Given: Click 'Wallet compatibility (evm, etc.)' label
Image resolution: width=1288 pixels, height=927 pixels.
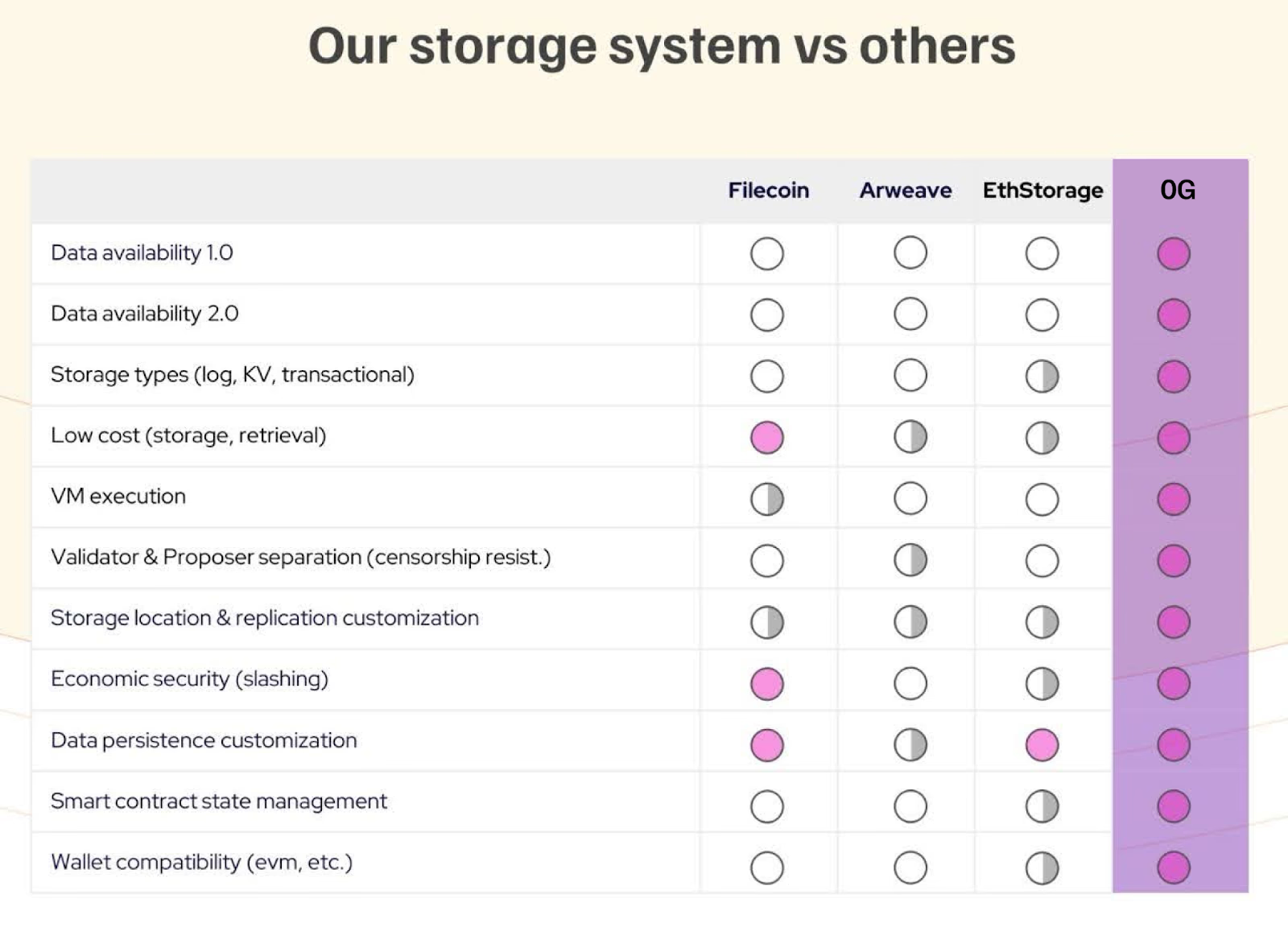Looking at the screenshot, I should pyautogui.click(x=202, y=862).
